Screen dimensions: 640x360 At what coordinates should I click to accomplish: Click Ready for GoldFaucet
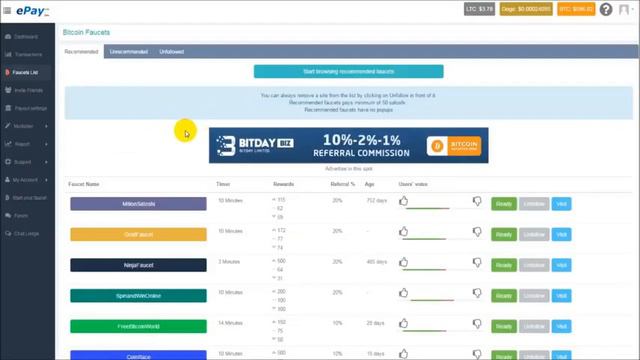[504, 234]
